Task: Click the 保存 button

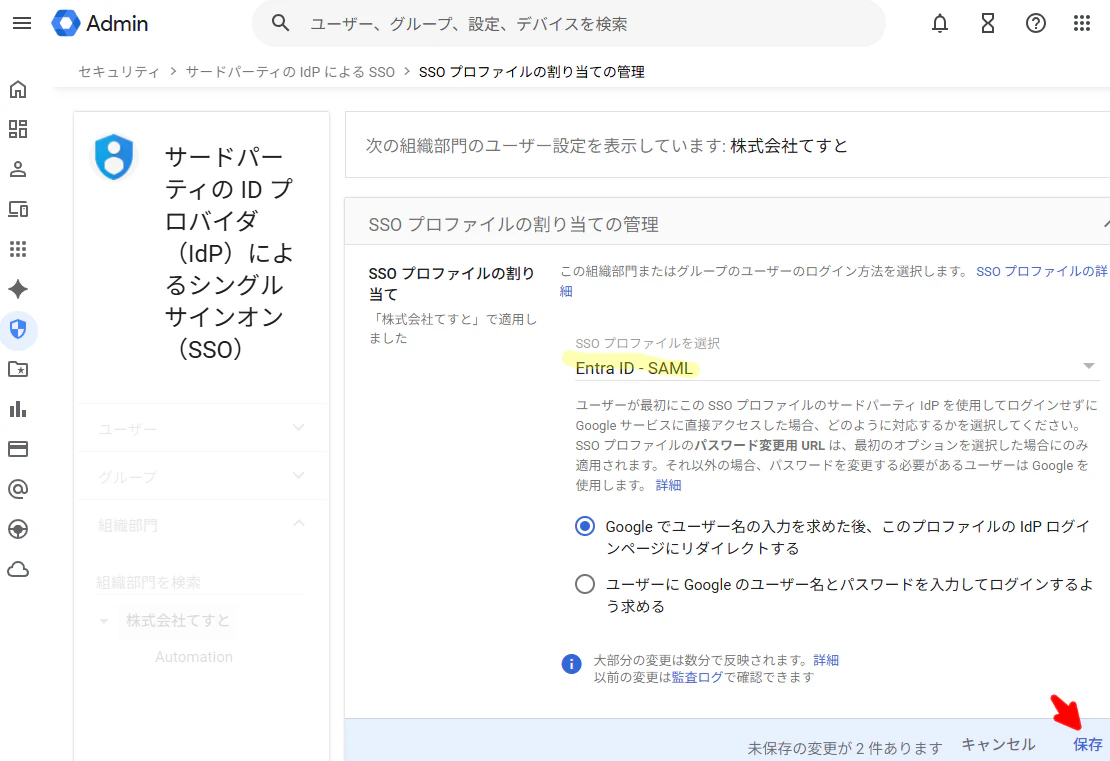Action: [1087, 744]
